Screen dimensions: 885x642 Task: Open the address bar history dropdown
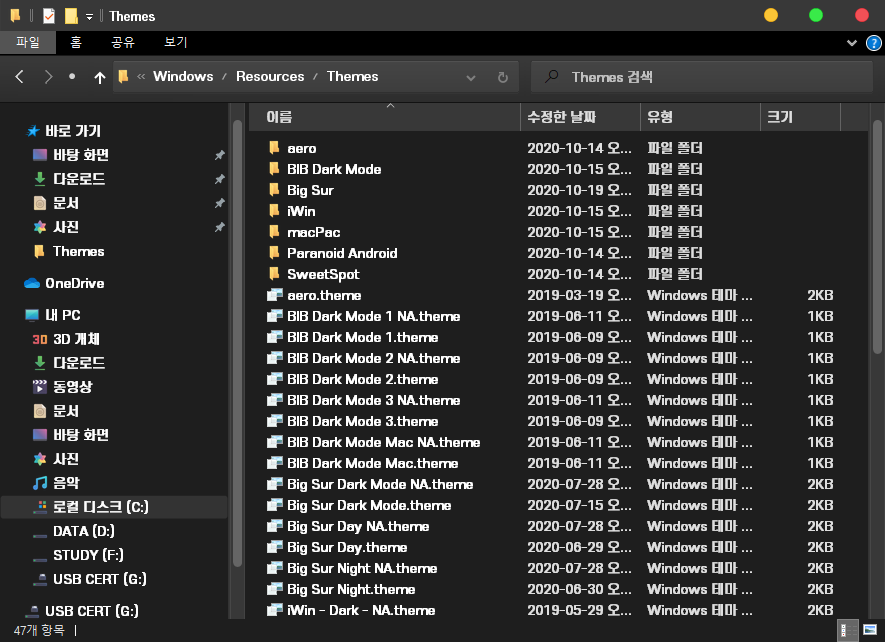[471, 77]
